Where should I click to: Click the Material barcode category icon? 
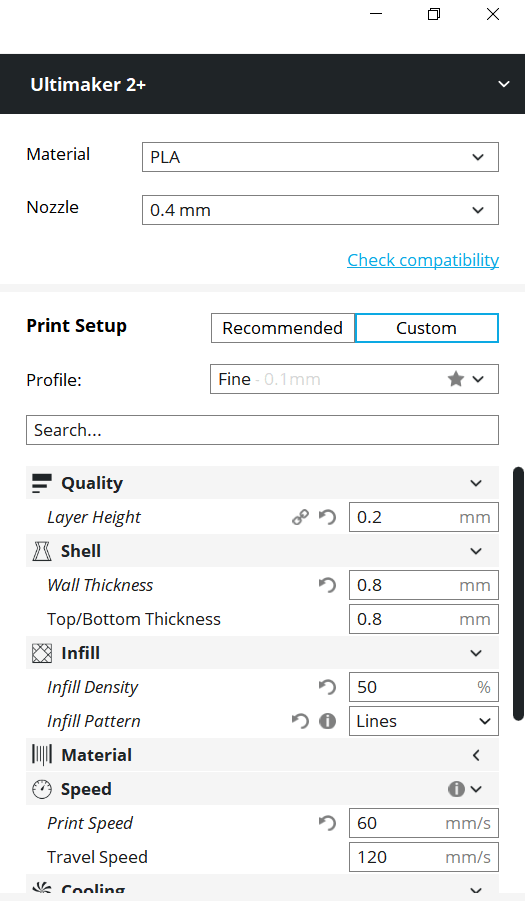[42, 755]
